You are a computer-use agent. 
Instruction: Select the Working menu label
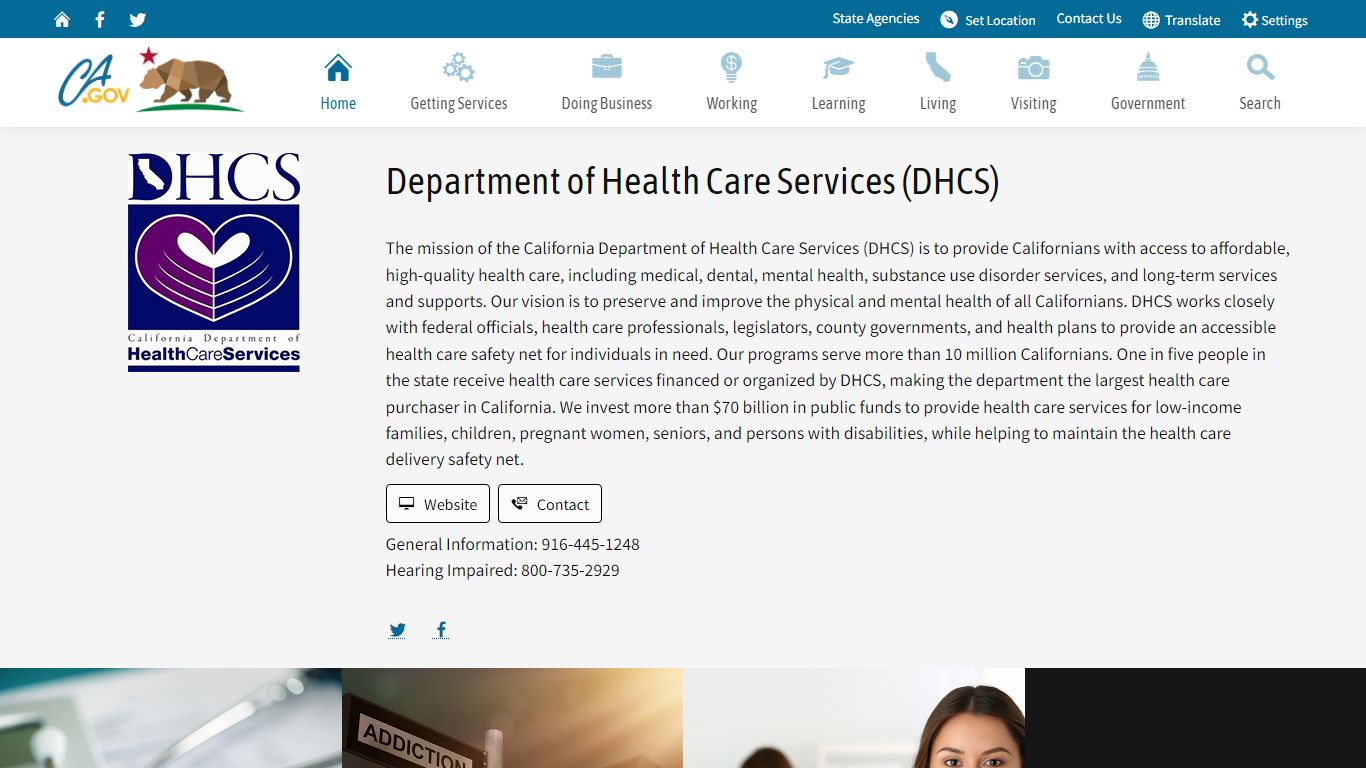pos(732,103)
